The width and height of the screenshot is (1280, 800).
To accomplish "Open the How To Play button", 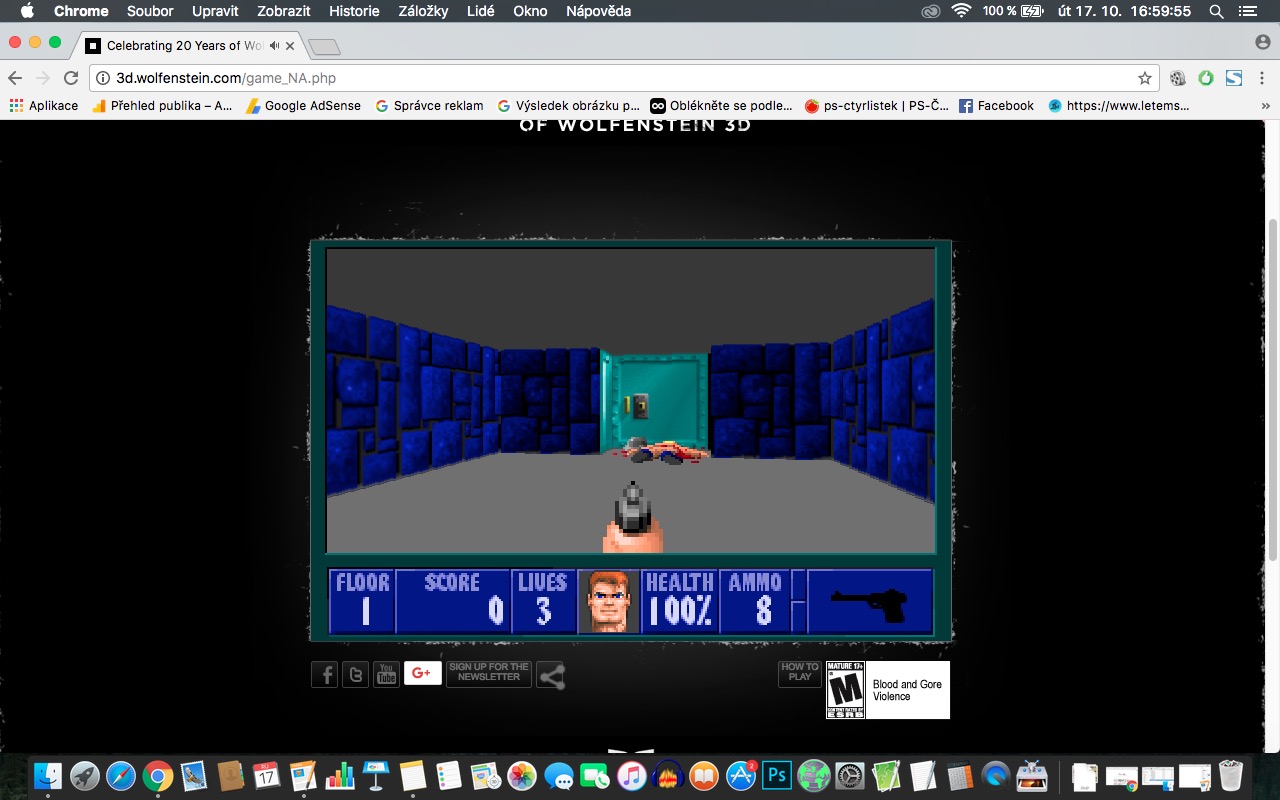I will coord(799,673).
